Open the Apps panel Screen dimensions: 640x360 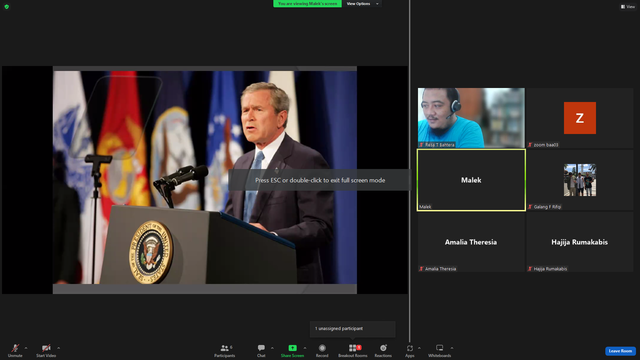[x=410, y=350]
